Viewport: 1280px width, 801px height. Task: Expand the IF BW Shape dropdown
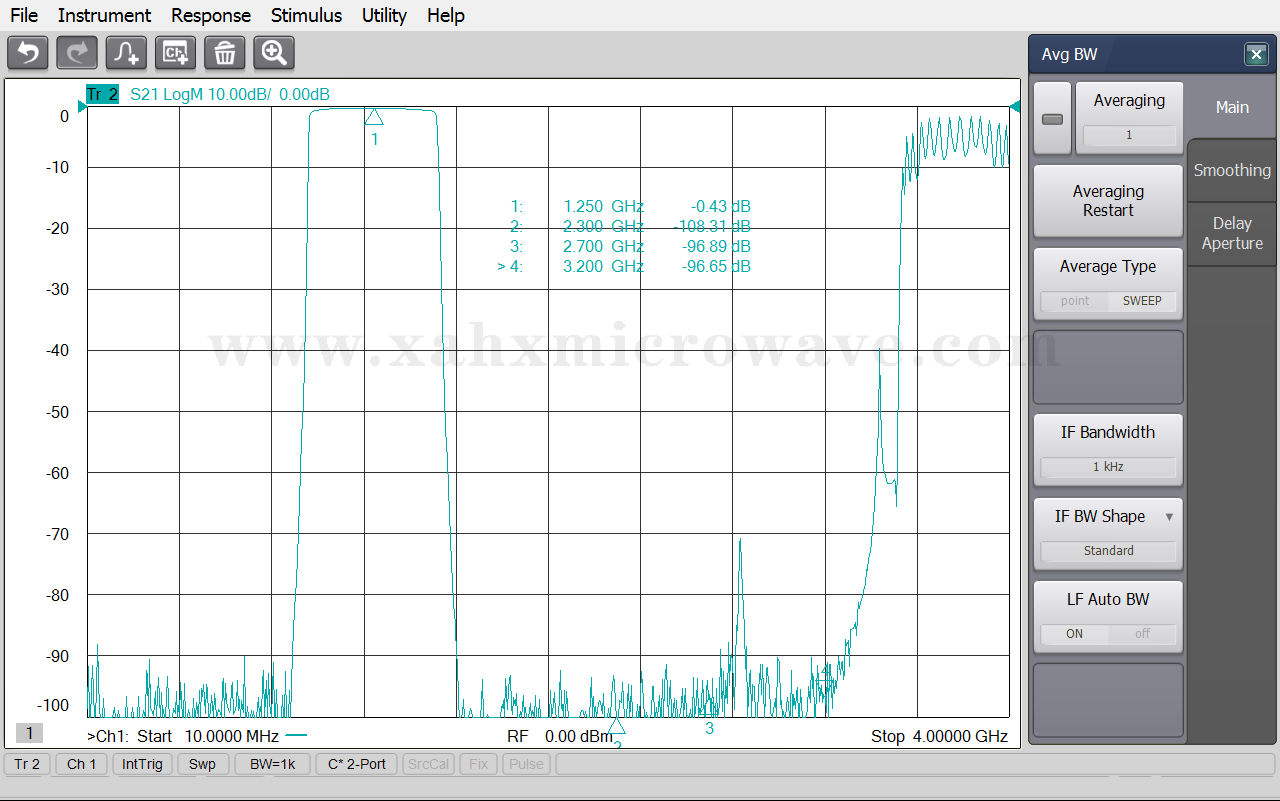click(1169, 517)
